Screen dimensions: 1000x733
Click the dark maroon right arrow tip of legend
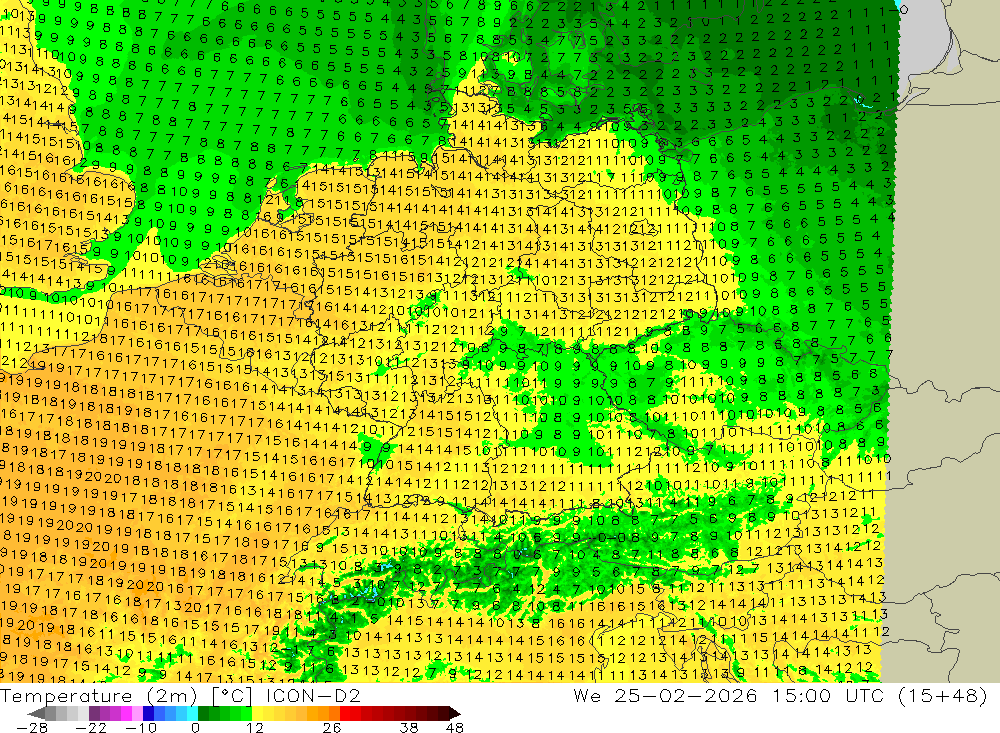point(455,714)
